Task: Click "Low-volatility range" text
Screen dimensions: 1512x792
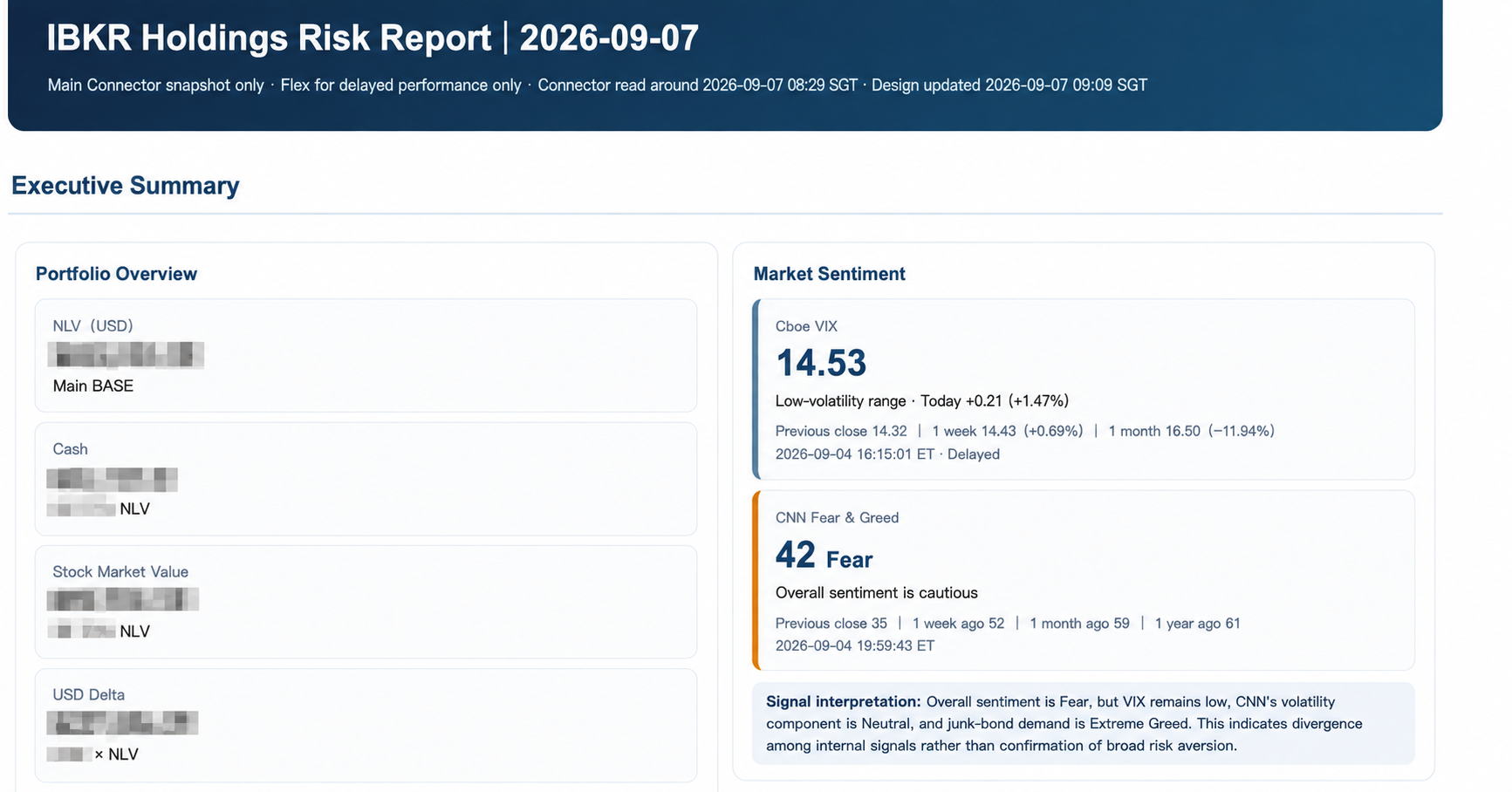Action: point(840,401)
